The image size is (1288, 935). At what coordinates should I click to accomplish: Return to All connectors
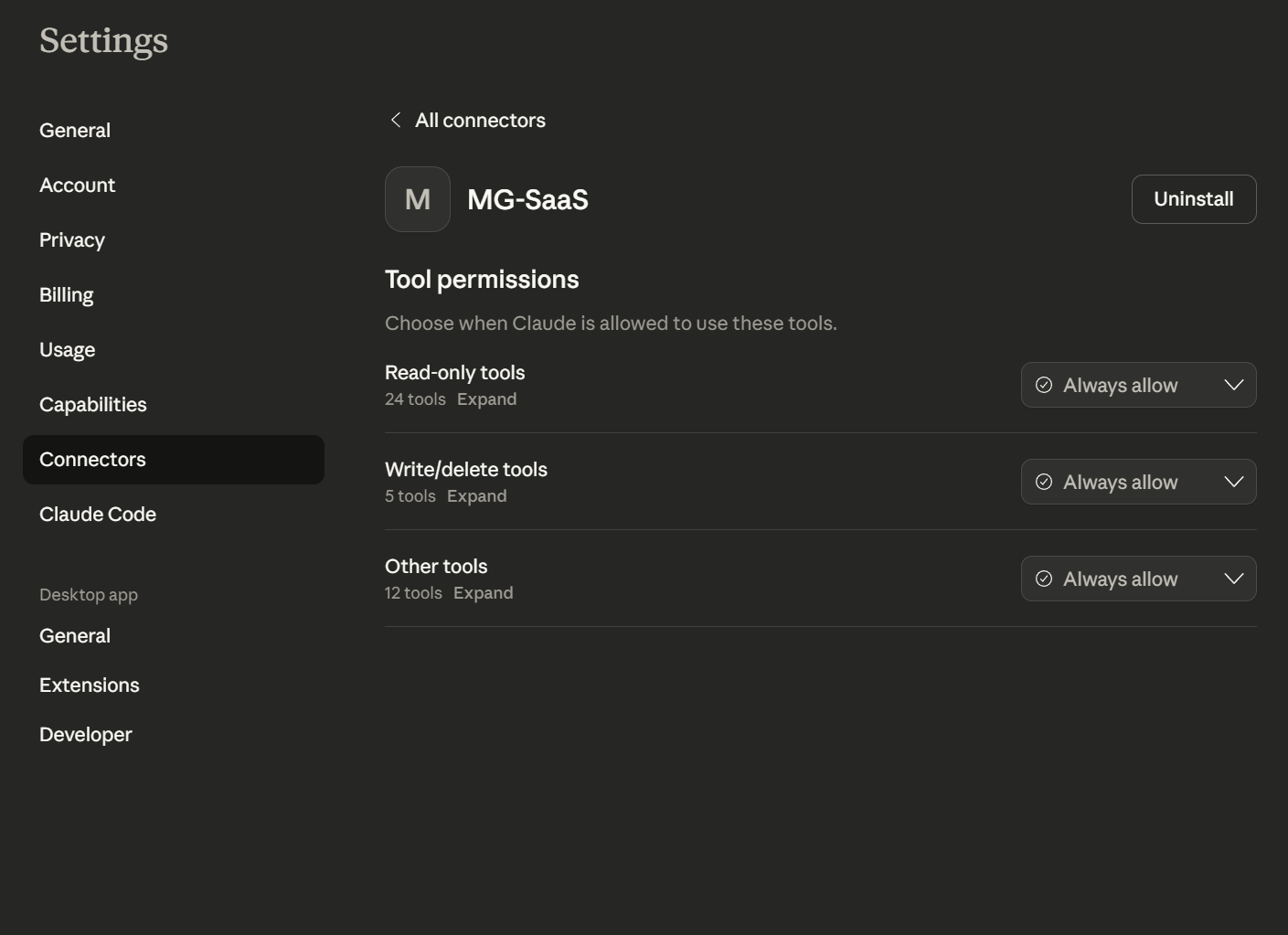[480, 120]
